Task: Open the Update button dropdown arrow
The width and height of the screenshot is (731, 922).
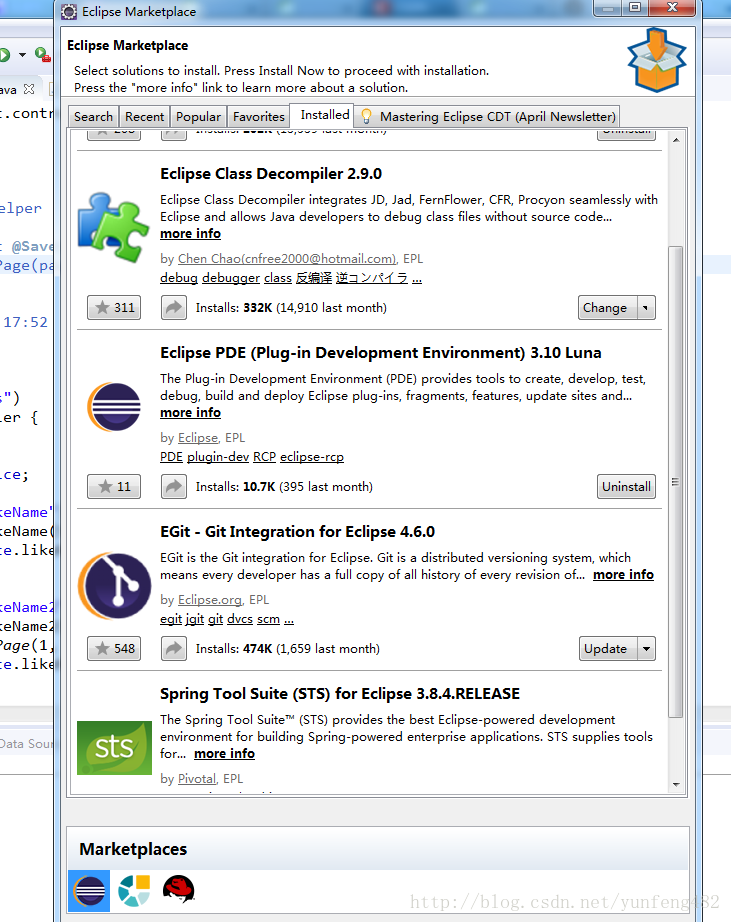Action: coord(646,649)
